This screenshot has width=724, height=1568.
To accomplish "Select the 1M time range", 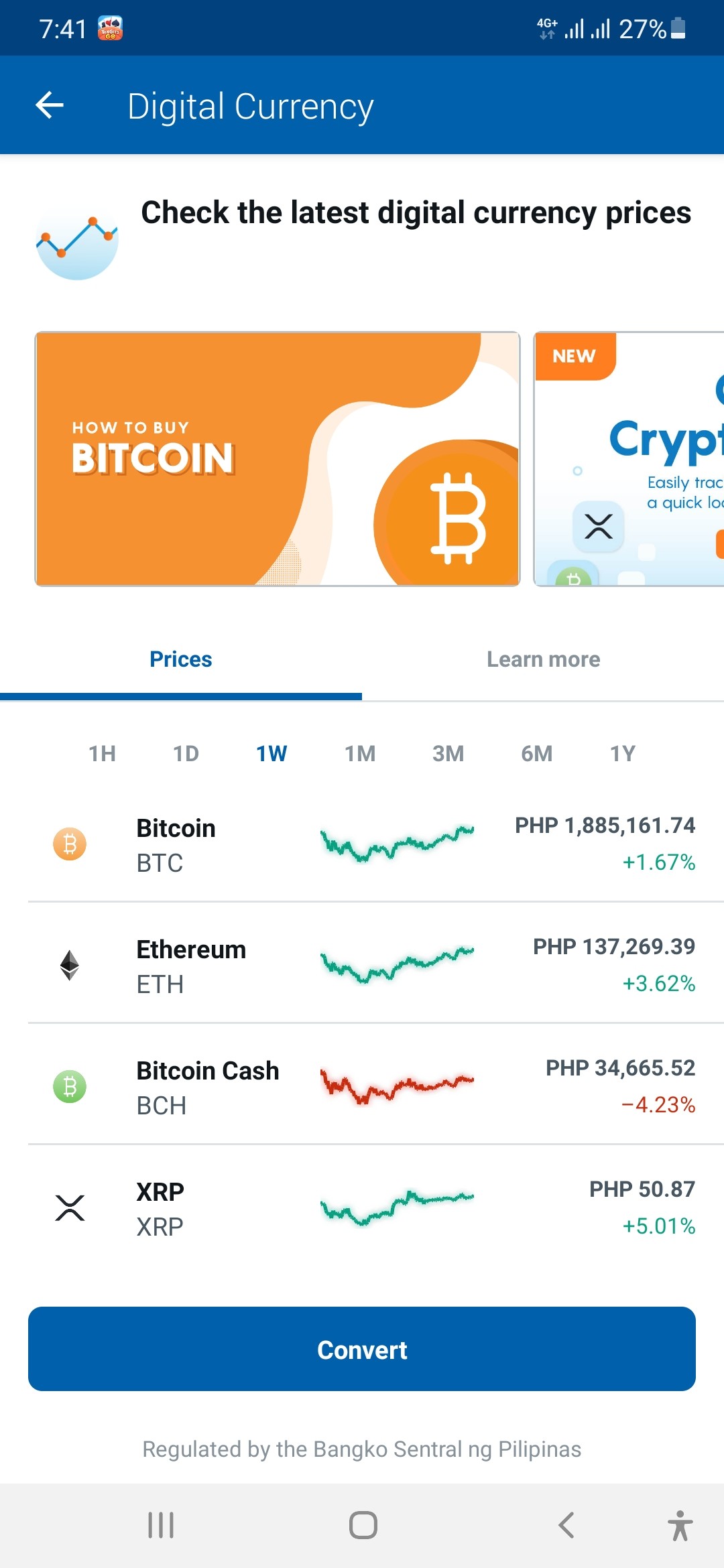I will 360,754.
